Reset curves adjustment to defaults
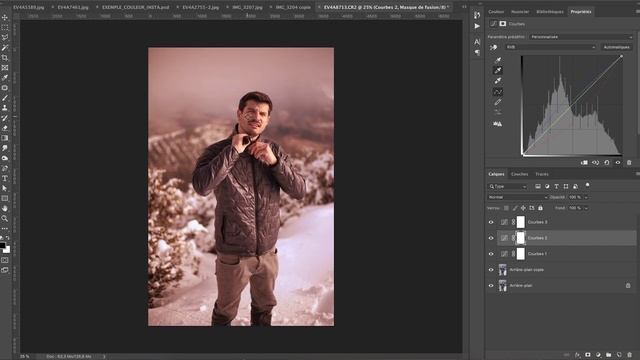Viewport: 640px width, 360px height. pos(607,162)
